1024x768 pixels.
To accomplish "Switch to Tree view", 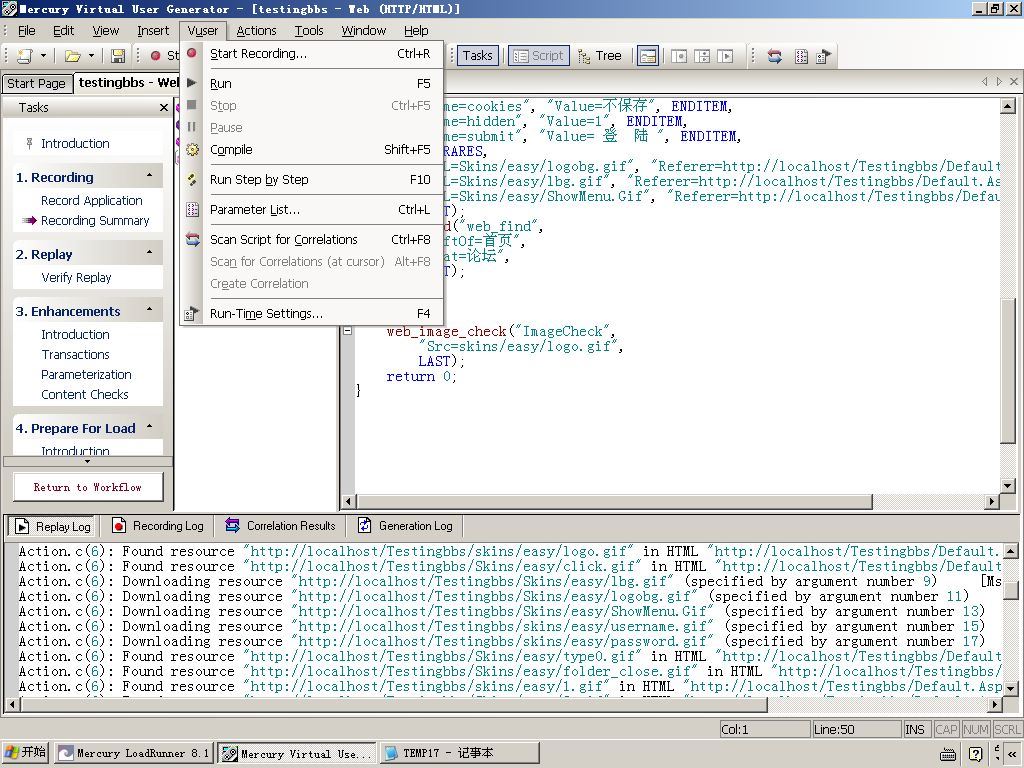I will tap(599, 56).
